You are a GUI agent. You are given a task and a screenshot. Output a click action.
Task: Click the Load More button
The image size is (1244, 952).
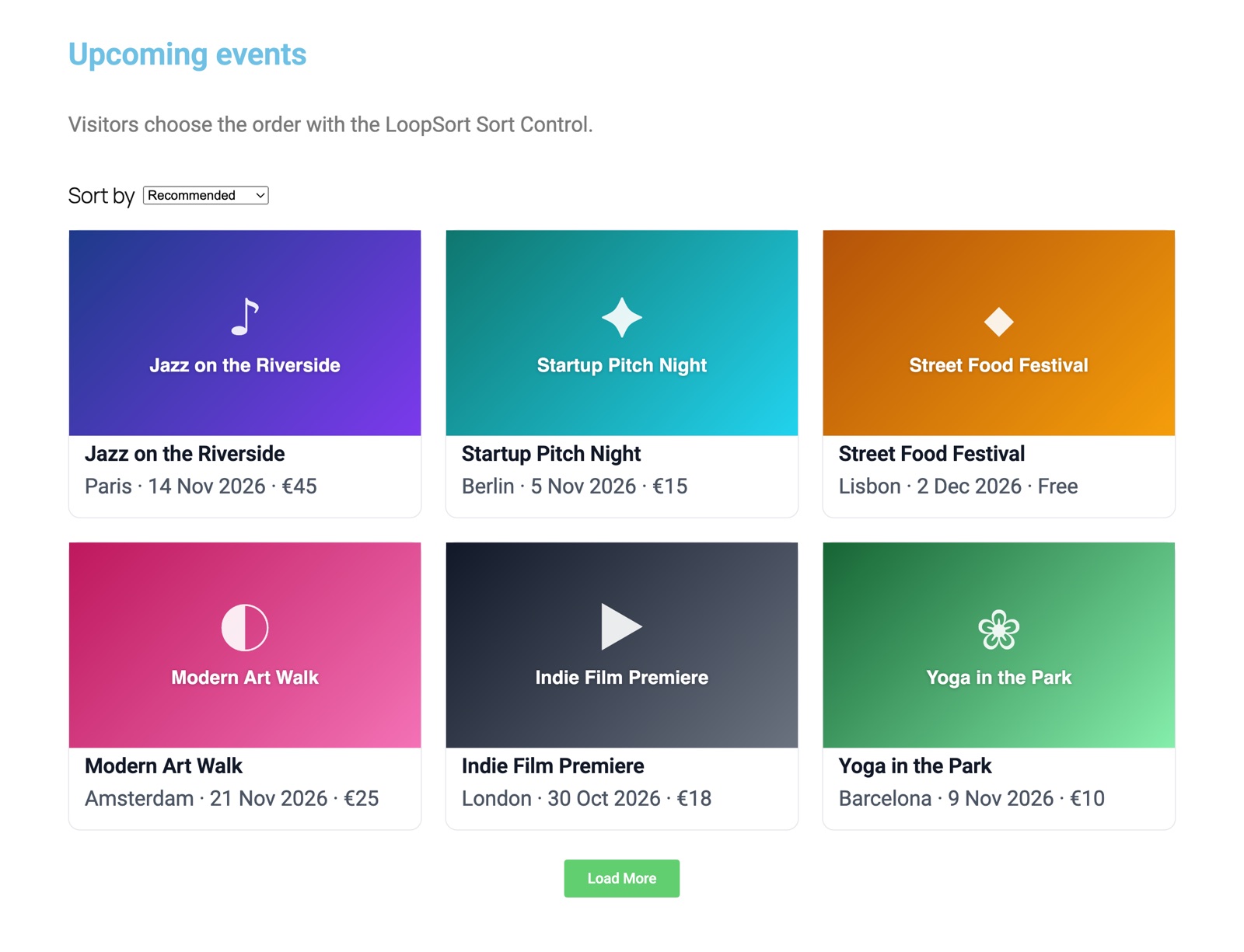pyautogui.click(x=622, y=878)
